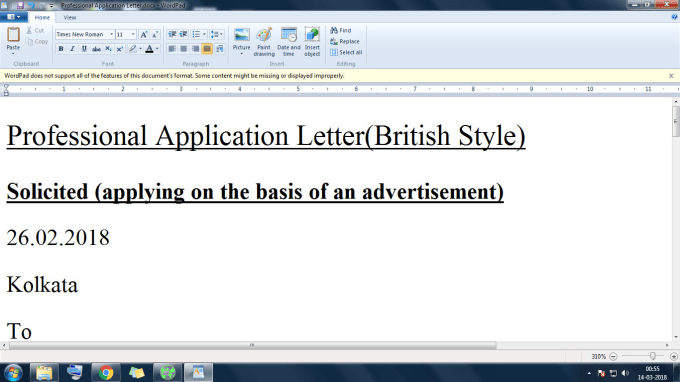Image resolution: width=680 pixels, height=382 pixels.
Task: Align text left
Action: (172, 49)
